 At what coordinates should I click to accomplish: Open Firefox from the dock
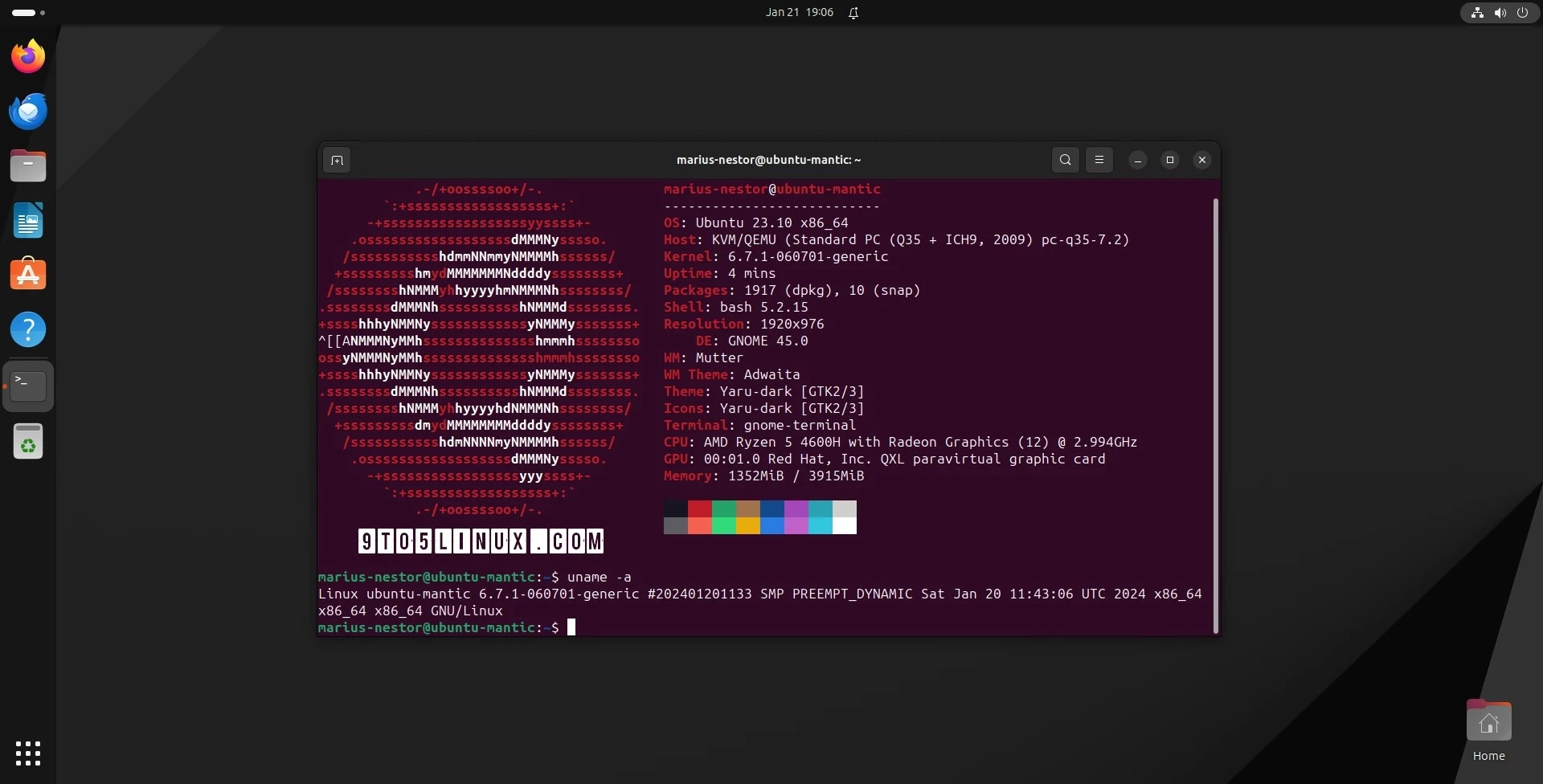point(28,56)
